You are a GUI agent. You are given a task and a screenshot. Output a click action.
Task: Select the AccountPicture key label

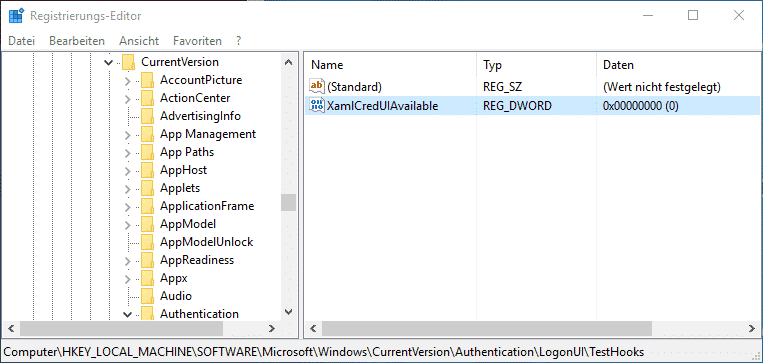pos(201,80)
